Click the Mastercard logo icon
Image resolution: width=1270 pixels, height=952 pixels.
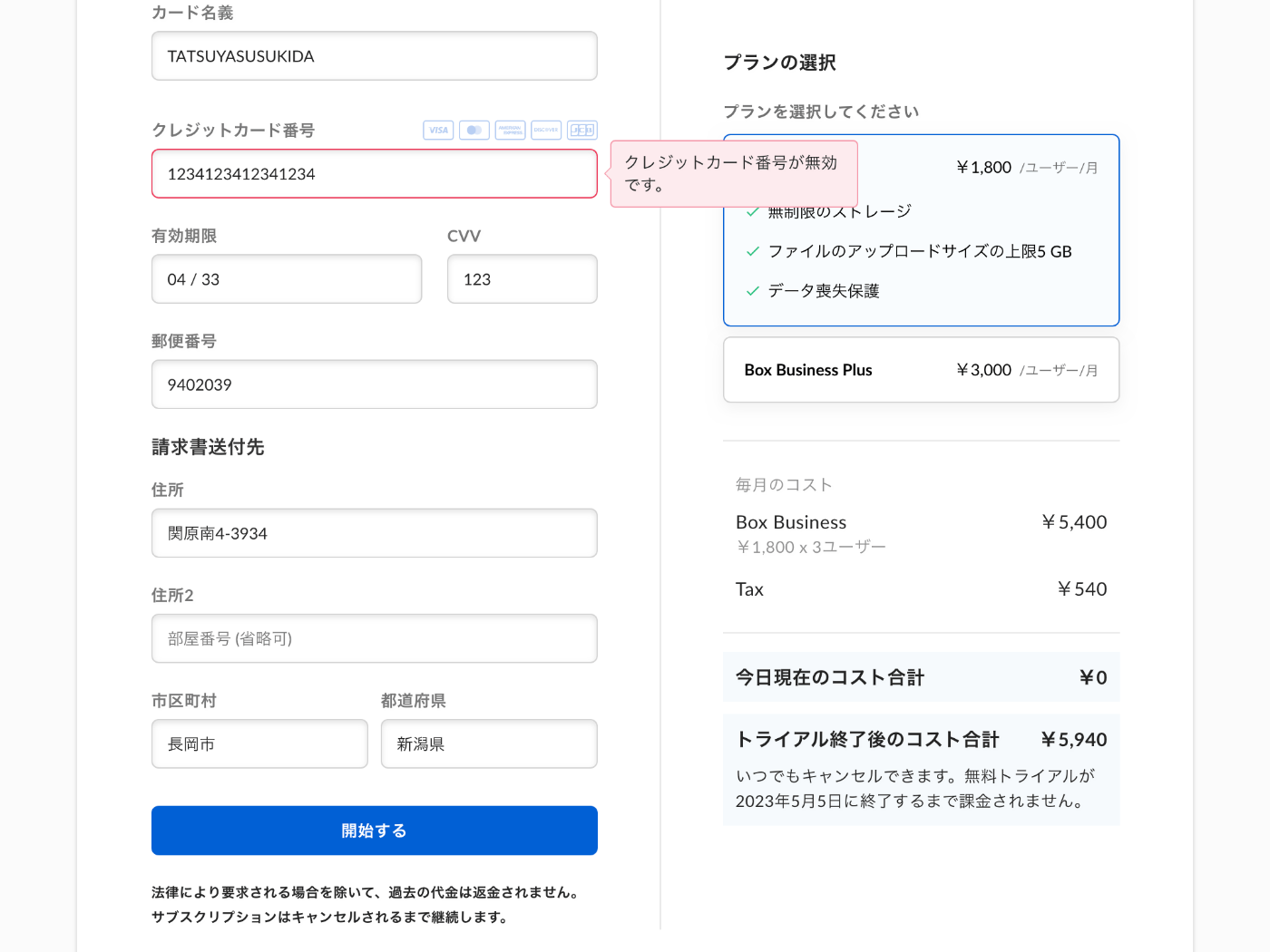coord(474,130)
